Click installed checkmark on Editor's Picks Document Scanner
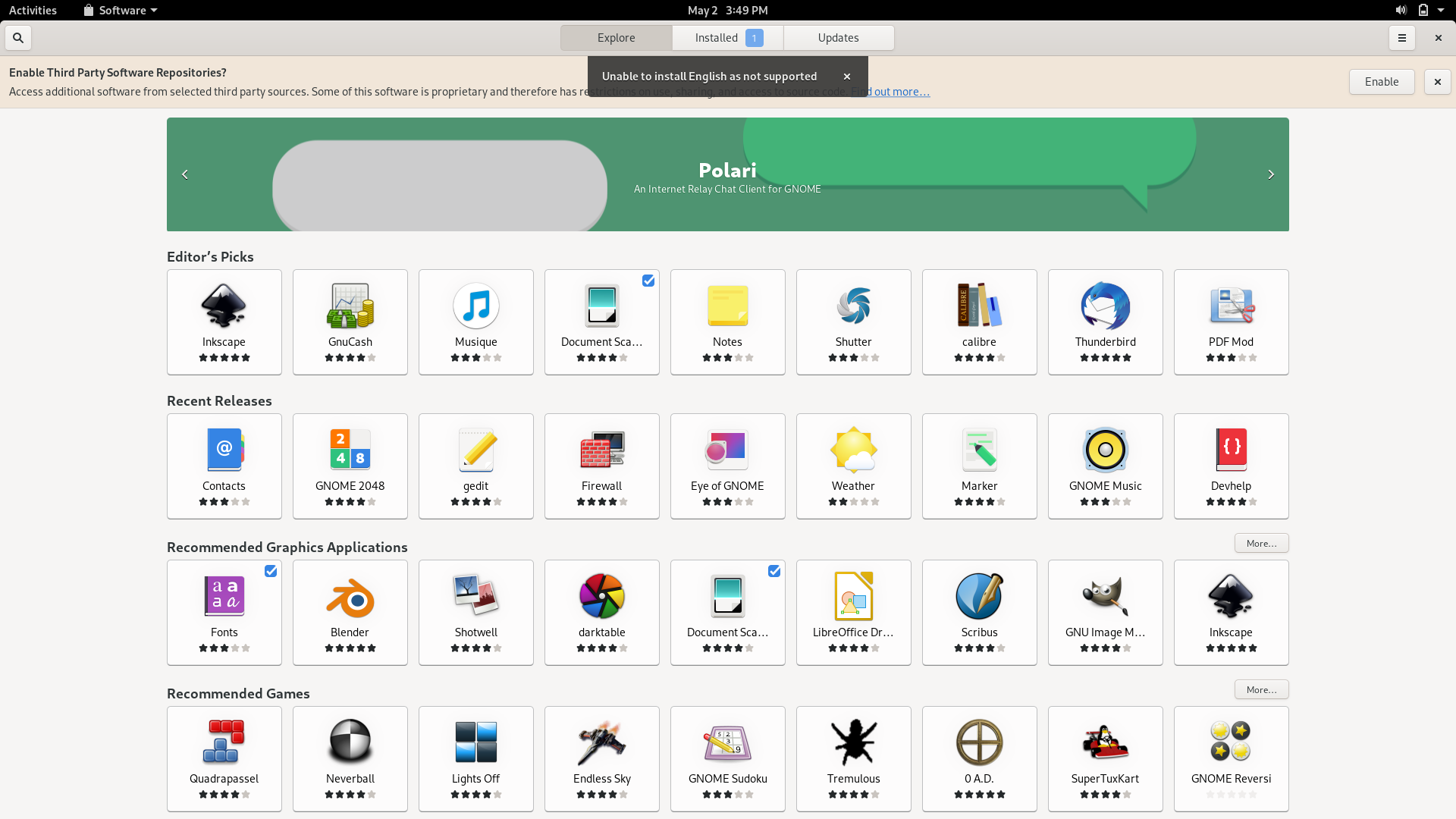This screenshot has width=1456, height=819. tap(648, 281)
